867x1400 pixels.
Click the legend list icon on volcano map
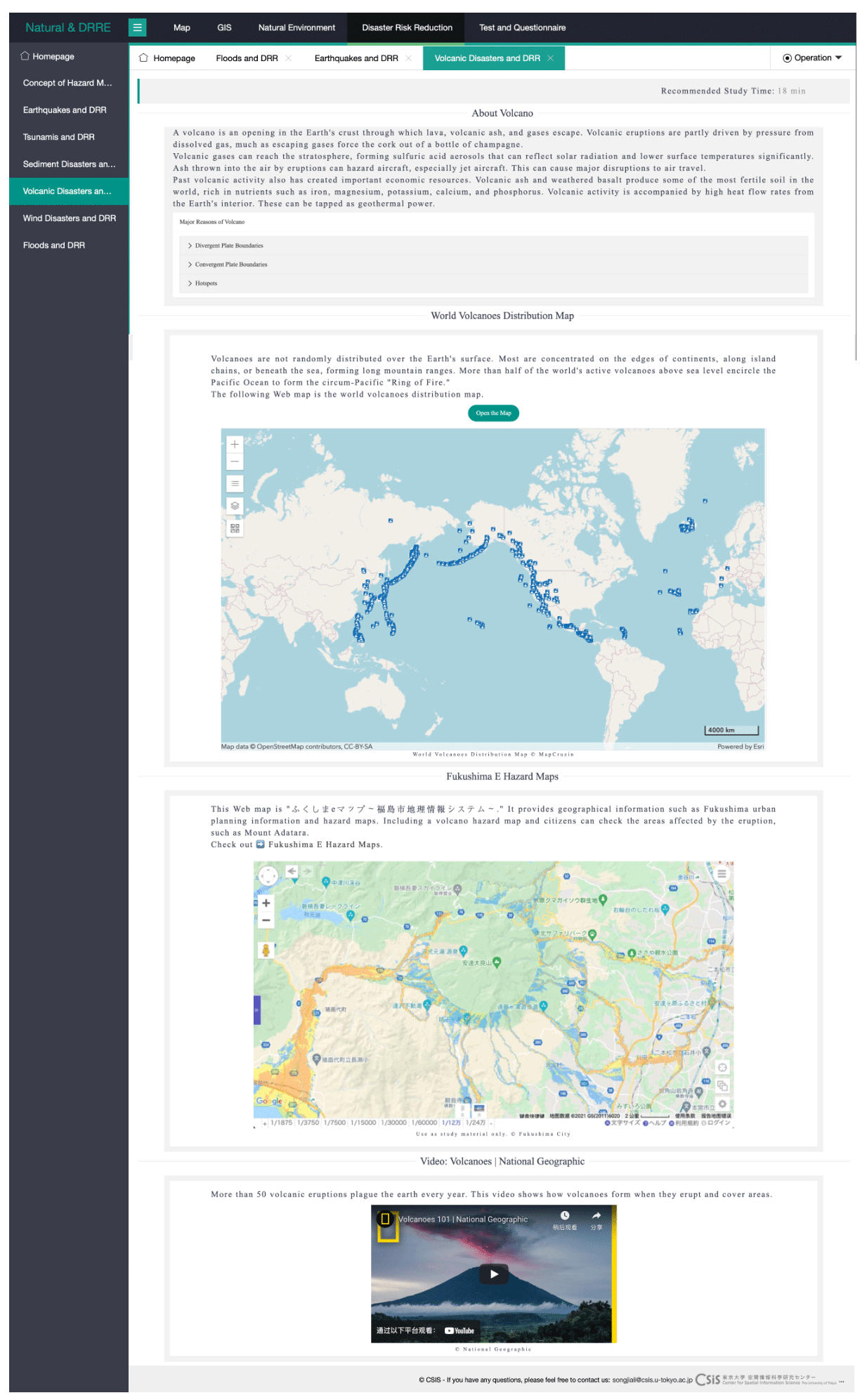click(235, 483)
